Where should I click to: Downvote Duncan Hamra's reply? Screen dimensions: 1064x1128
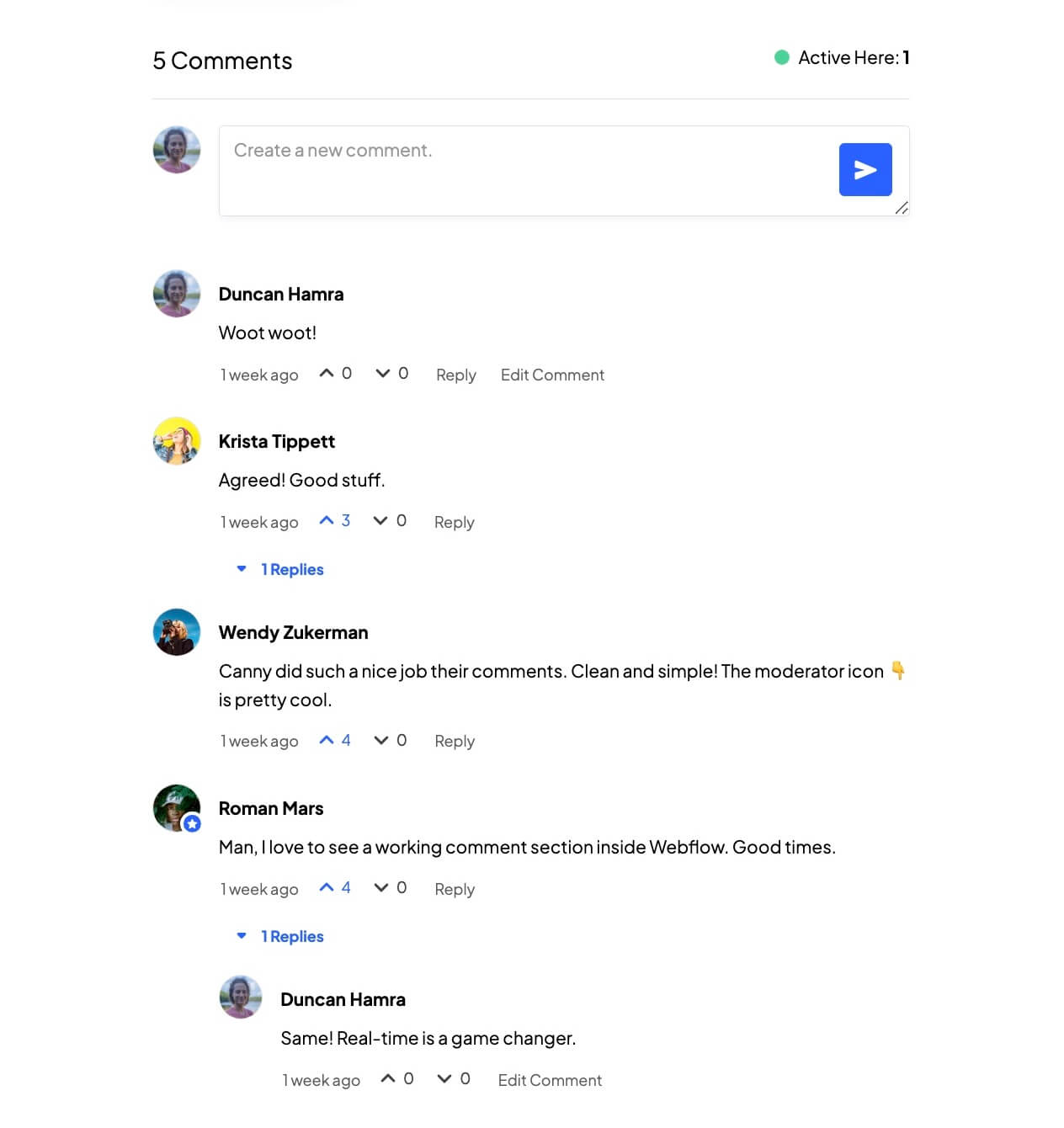pyautogui.click(x=444, y=1078)
